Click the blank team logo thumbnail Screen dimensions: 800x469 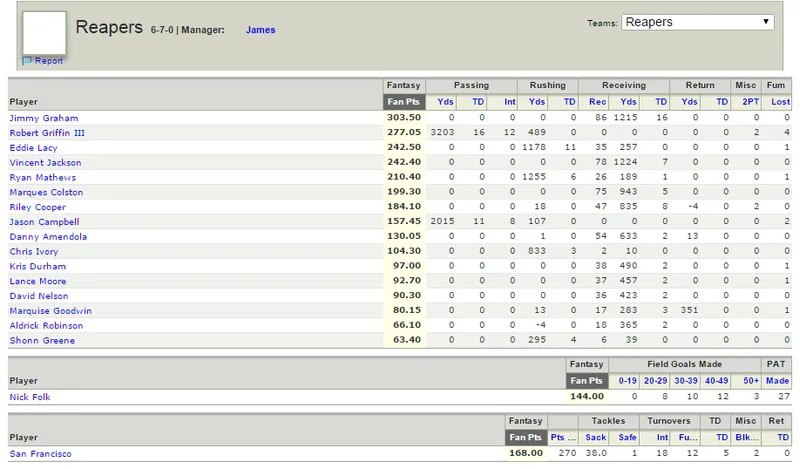point(44,33)
